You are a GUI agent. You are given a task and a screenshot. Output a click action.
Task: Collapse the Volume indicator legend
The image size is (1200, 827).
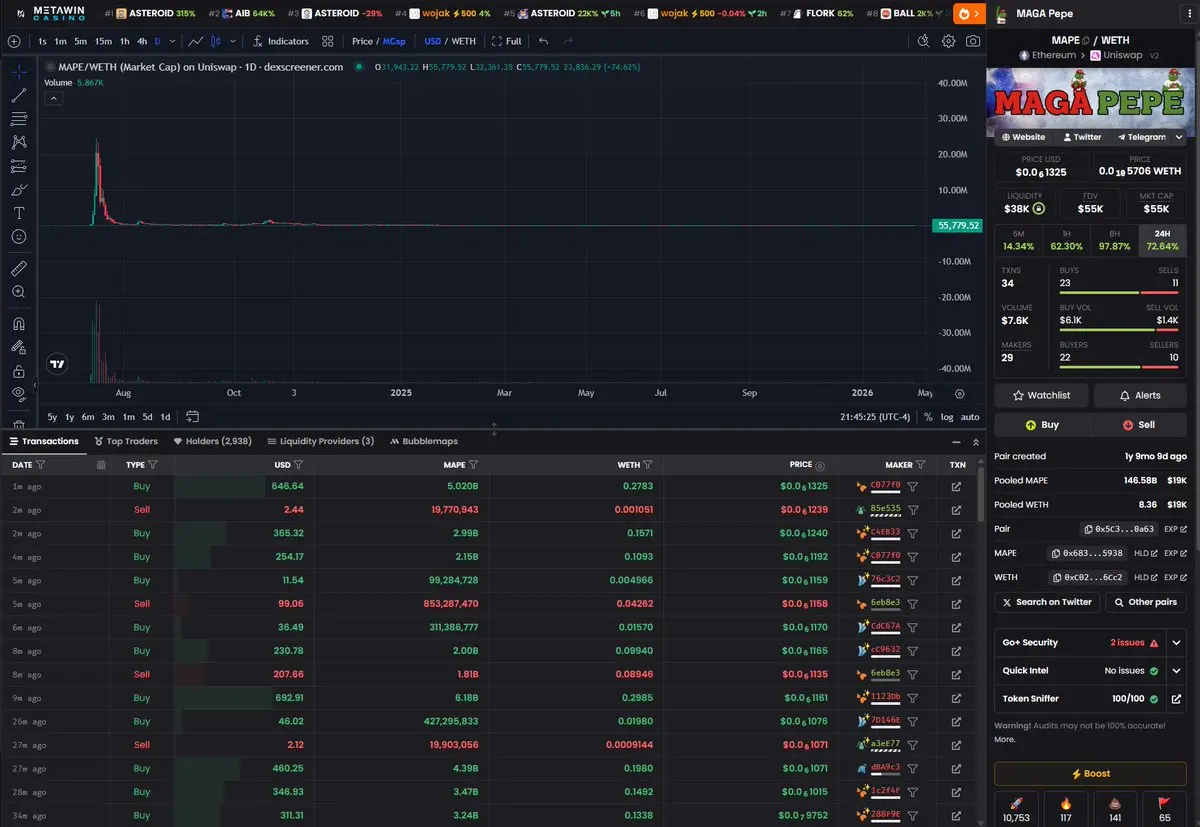click(53, 98)
